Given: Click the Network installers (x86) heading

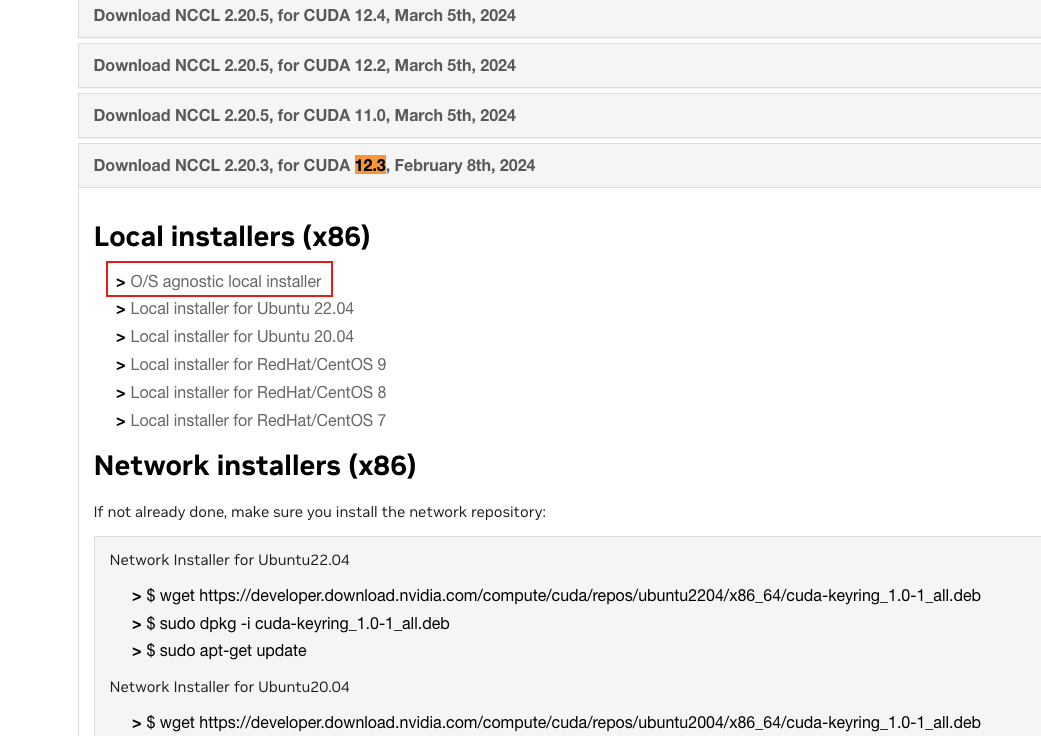Looking at the screenshot, I should point(255,465).
